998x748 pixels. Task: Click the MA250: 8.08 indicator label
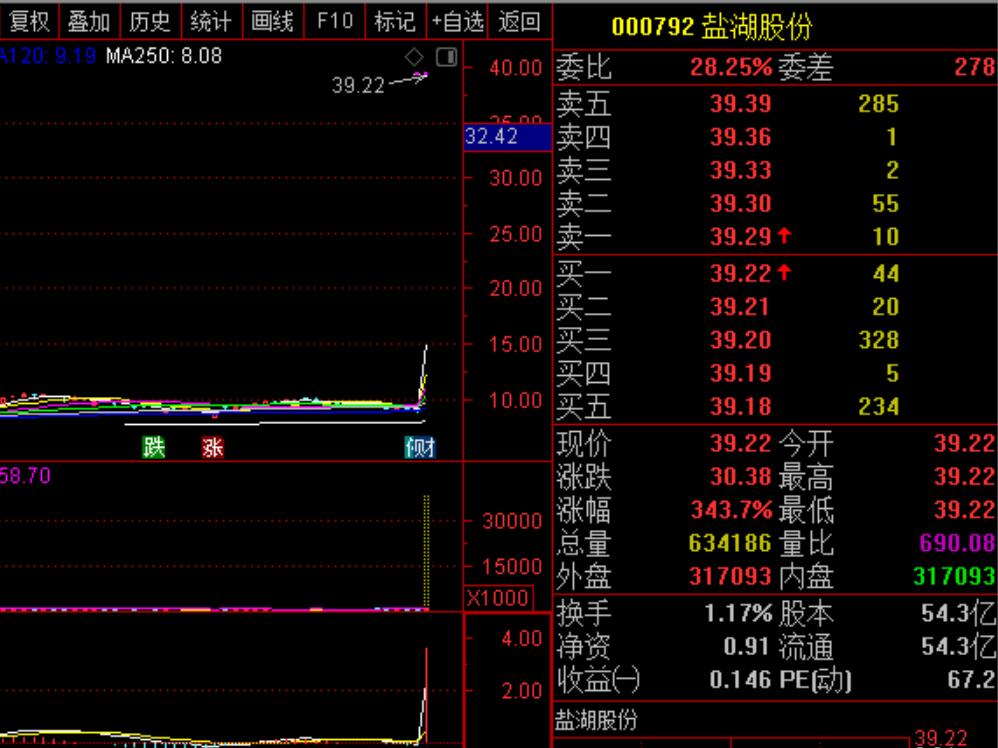164,56
